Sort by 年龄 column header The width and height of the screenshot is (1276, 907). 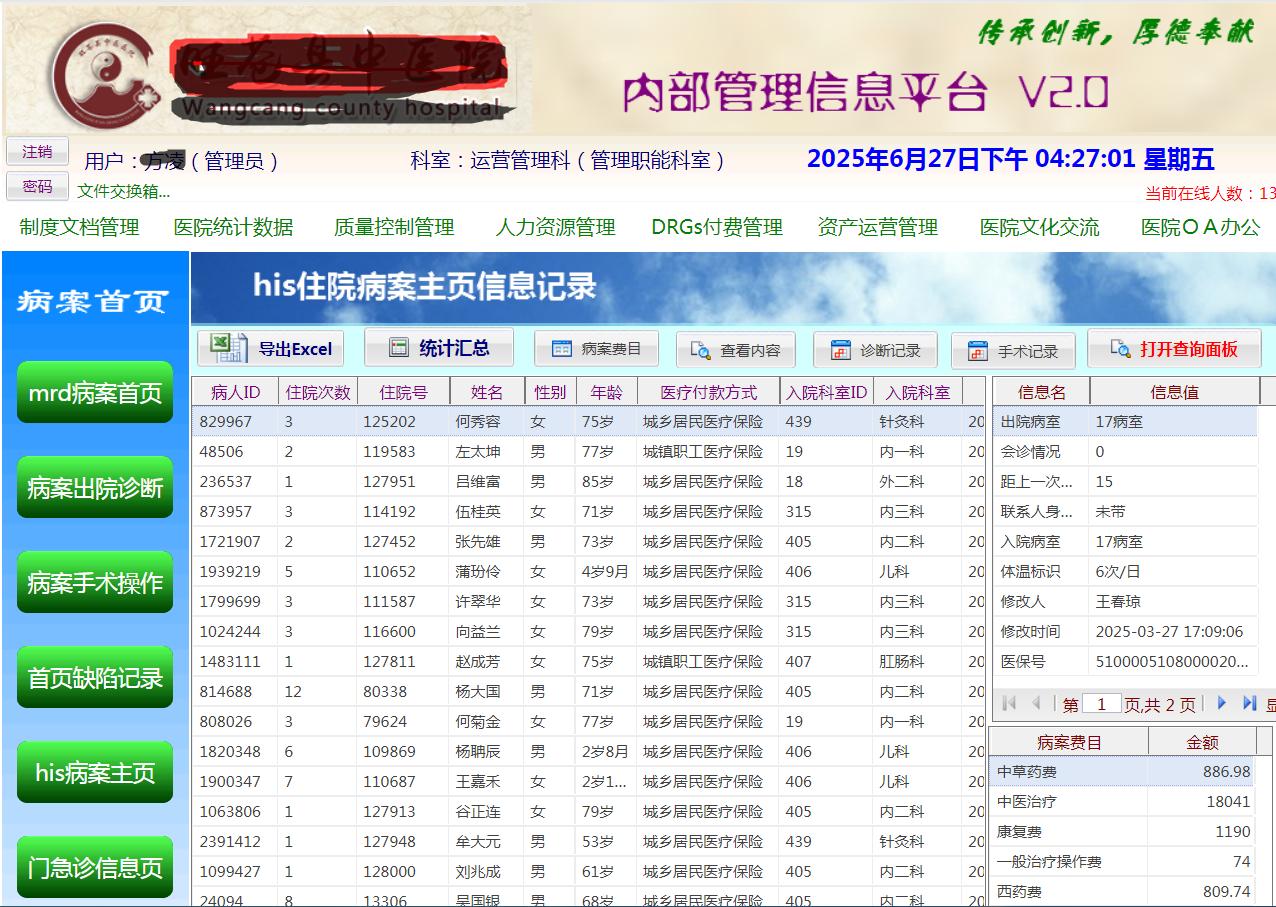[x=606, y=392]
